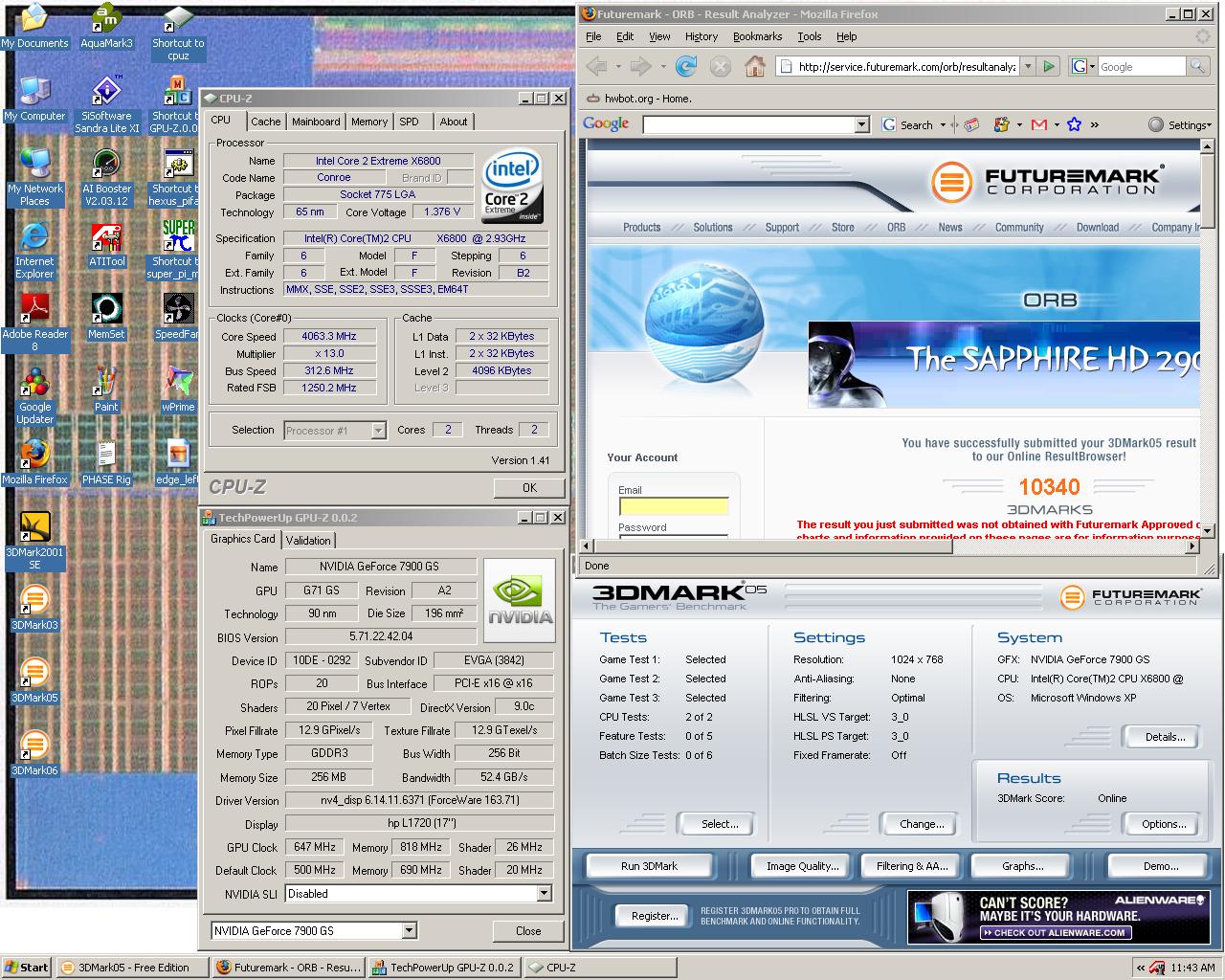Expand Google toolbar Search button dropdown arrow
The height and width of the screenshot is (980, 1225).
943,124
